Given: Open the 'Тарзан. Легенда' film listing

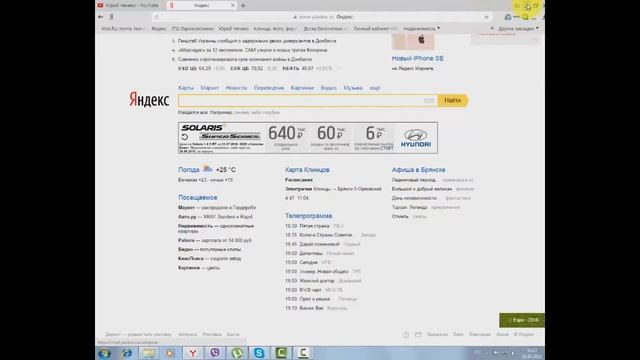Looking at the screenshot, I should click(409, 207).
